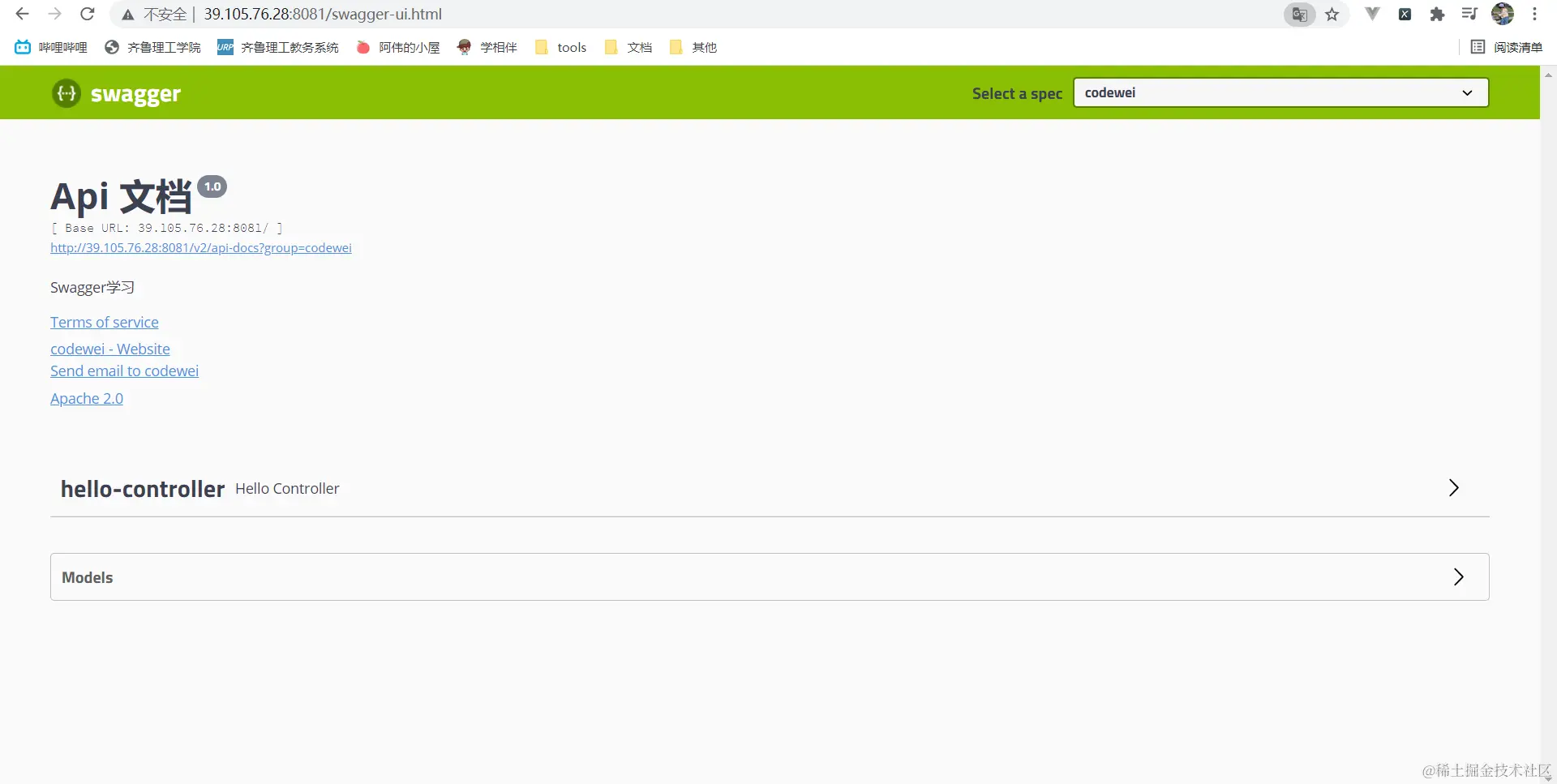Screen dimensions: 1557x784
Task: Open the 其他 bookmark folder
Action: 693,47
